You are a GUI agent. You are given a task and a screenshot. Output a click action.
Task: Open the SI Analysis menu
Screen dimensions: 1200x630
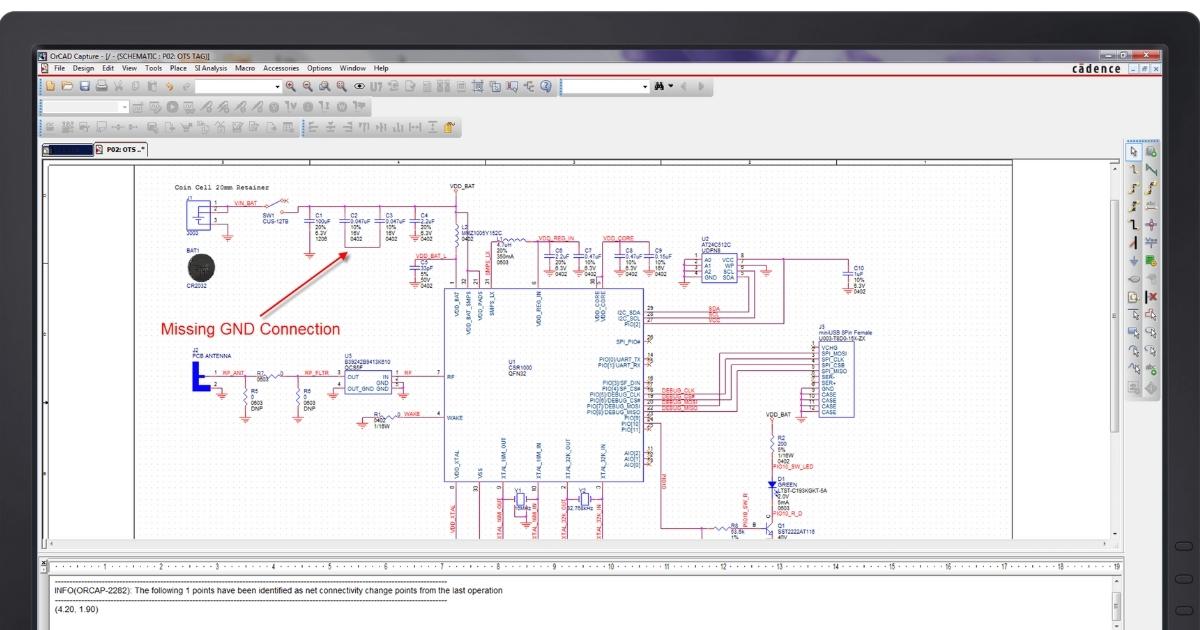point(211,68)
